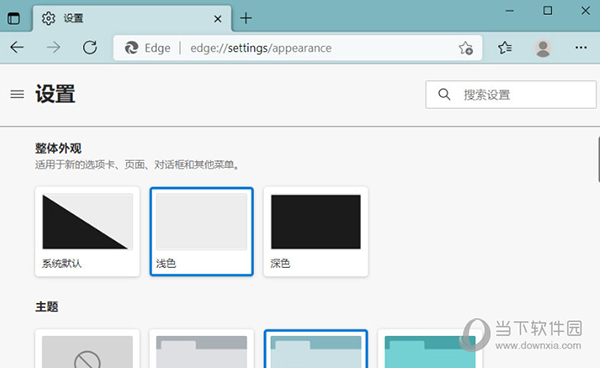
Task: Open the three-dot settings and more menu
Action: [x=581, y=48]
